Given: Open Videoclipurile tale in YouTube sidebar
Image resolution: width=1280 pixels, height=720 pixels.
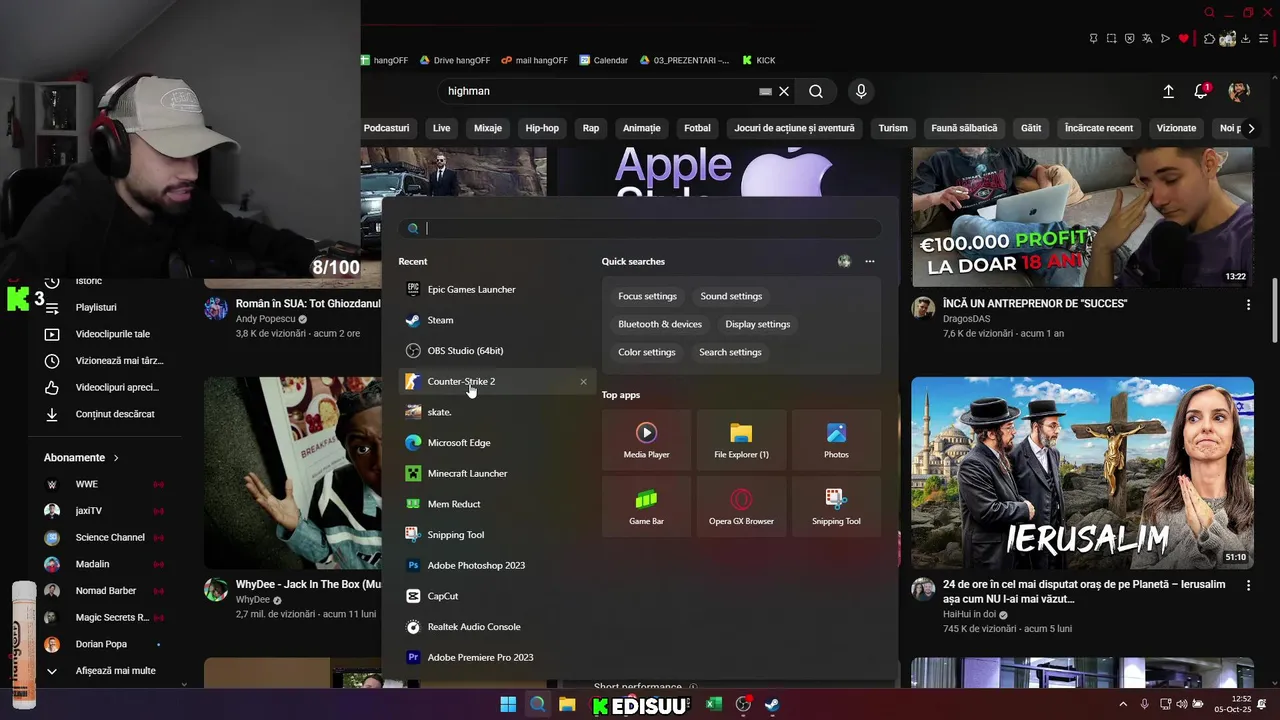Looking at the screenshot, I should [112, 334].
